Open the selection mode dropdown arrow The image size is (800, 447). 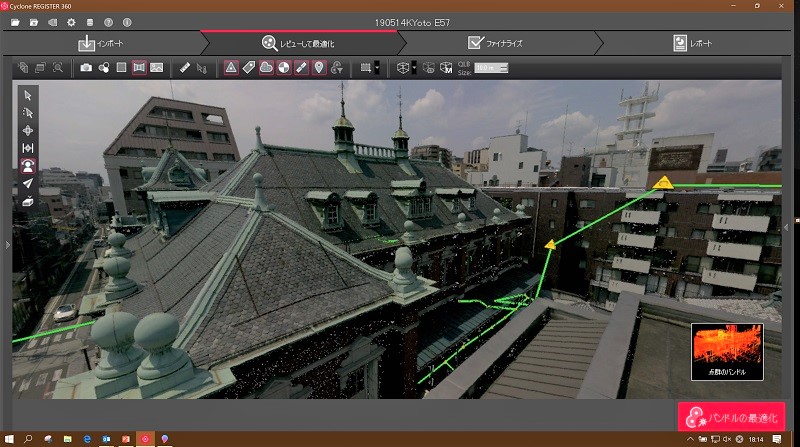click(376, 68)
